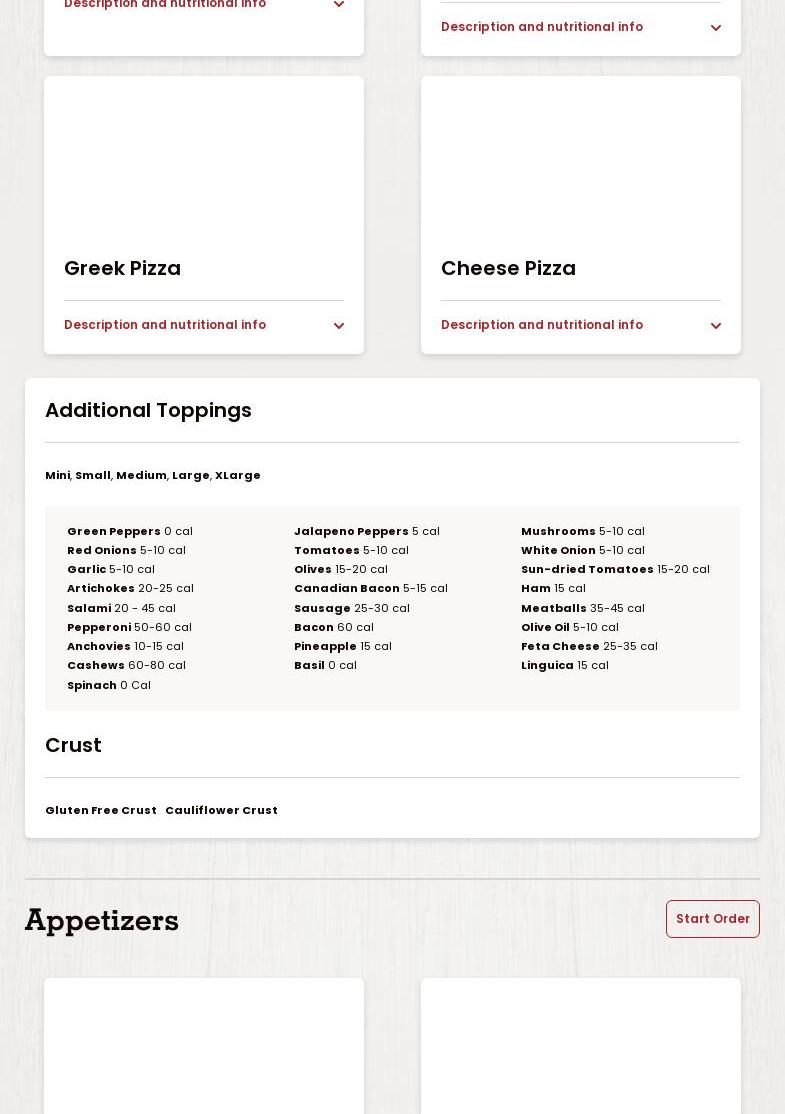Select the Mini size tab
Viewport: 785px width, 1114px height.
[x=57, y=475]
